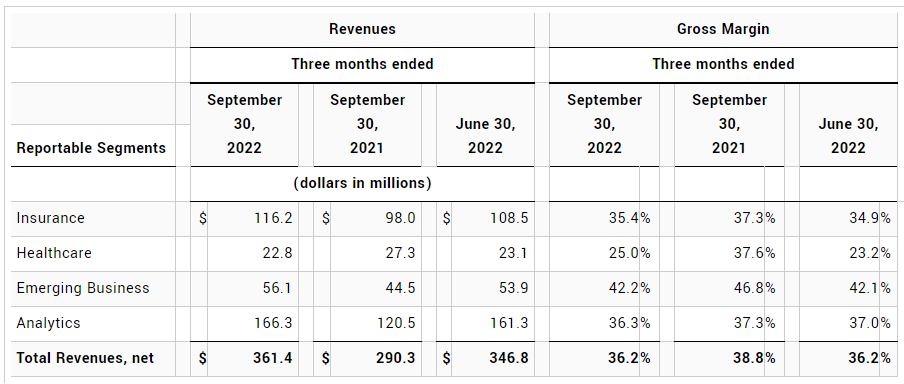Click Emerging Business revenue value 53.9
Image resolution: width=904 pixels, height=384 pixels.
pyautogui.click(x=513, y=288)
